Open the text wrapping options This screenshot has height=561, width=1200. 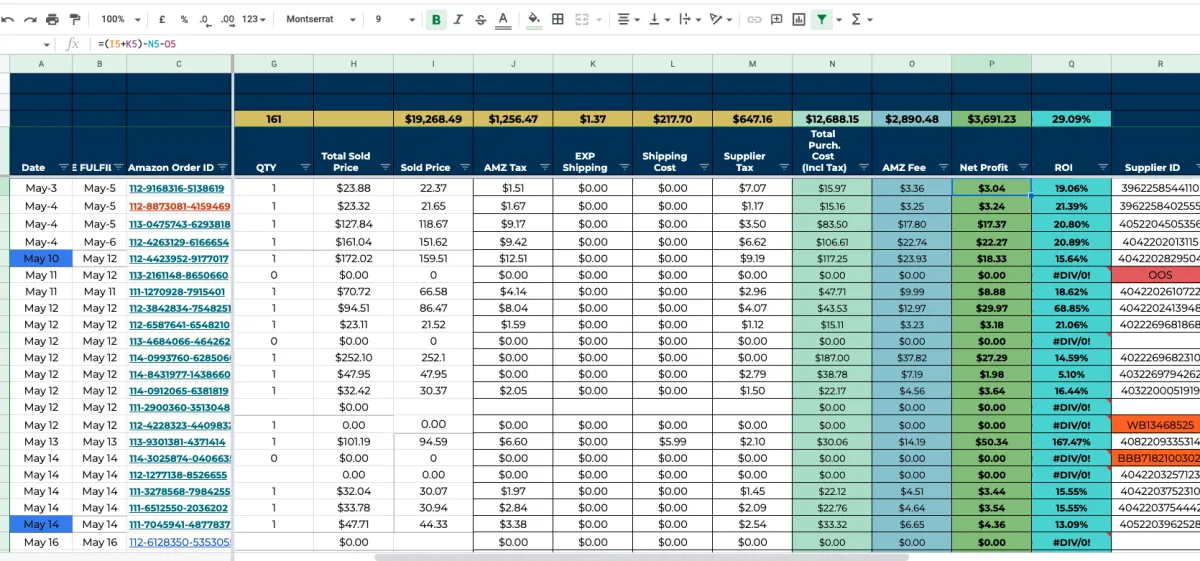point(689,19)
